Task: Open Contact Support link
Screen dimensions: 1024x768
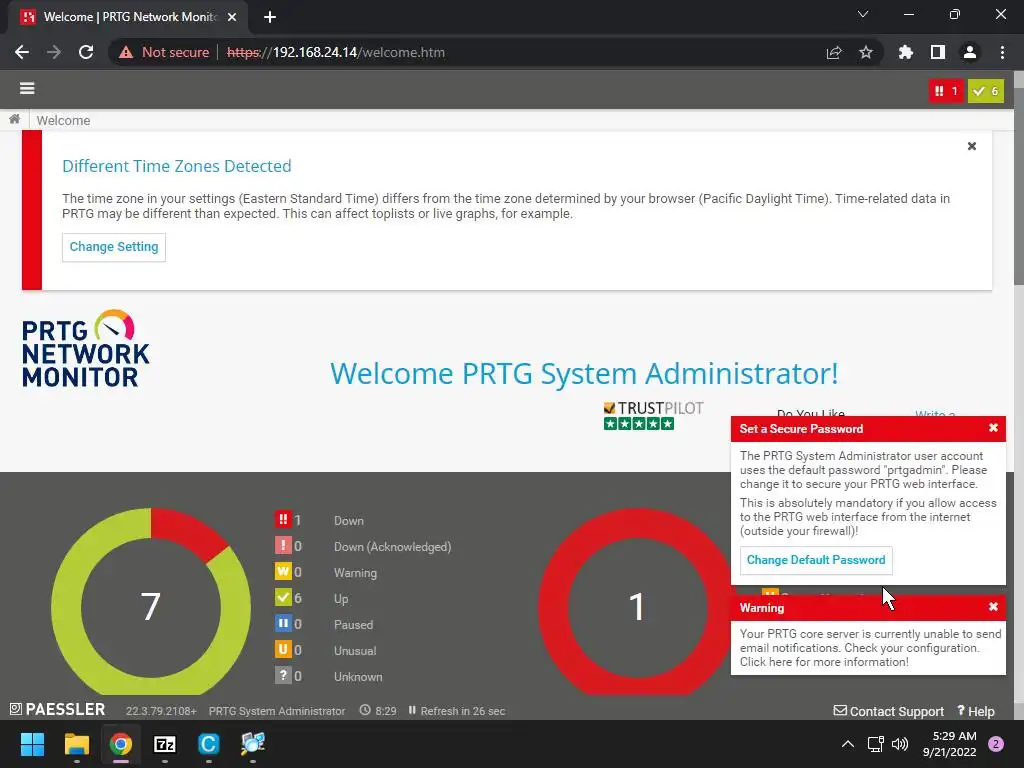Action: (x=889, y=711)
